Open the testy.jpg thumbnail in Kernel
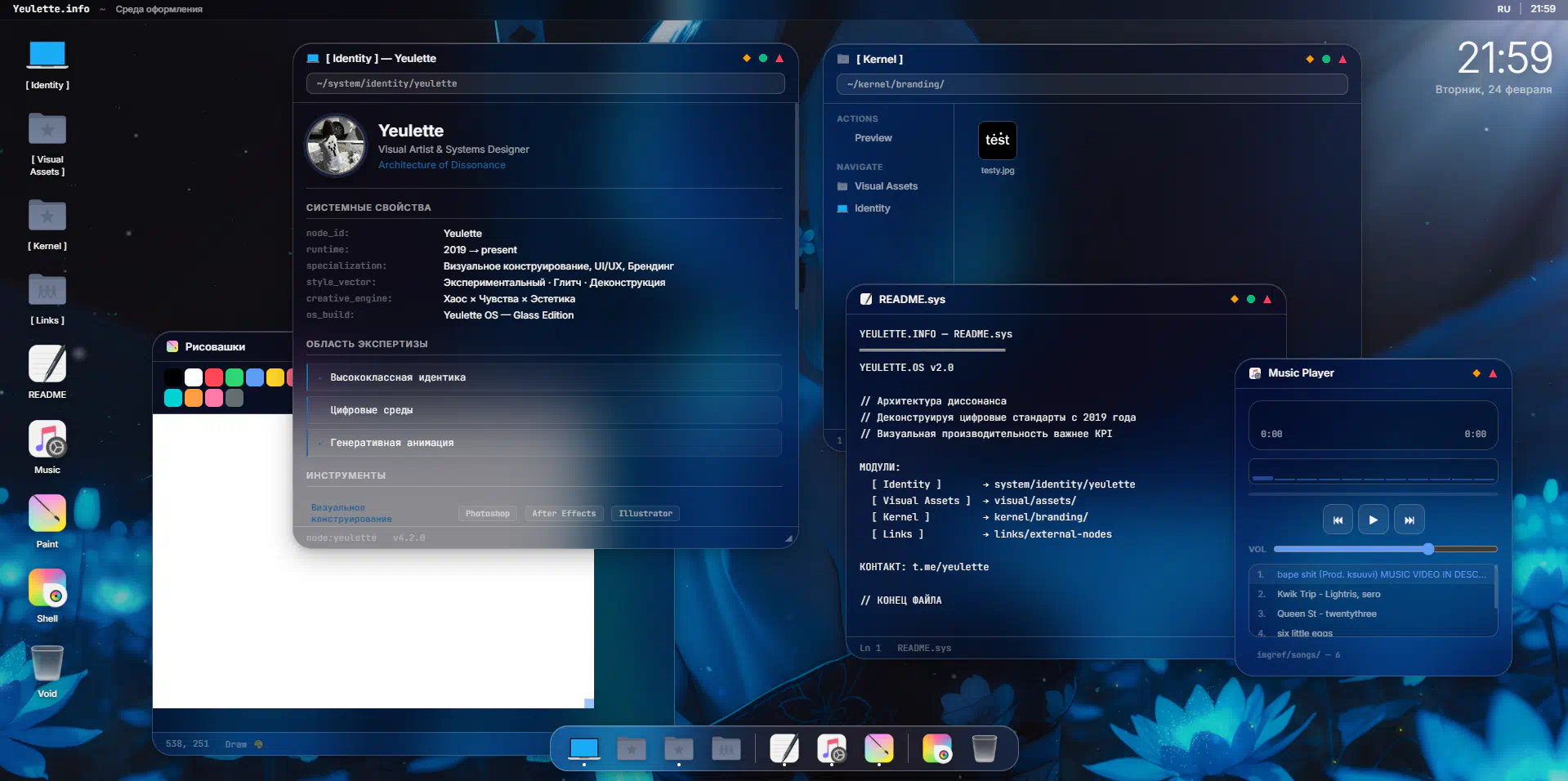1568x781 pixels. pos(997,141)
